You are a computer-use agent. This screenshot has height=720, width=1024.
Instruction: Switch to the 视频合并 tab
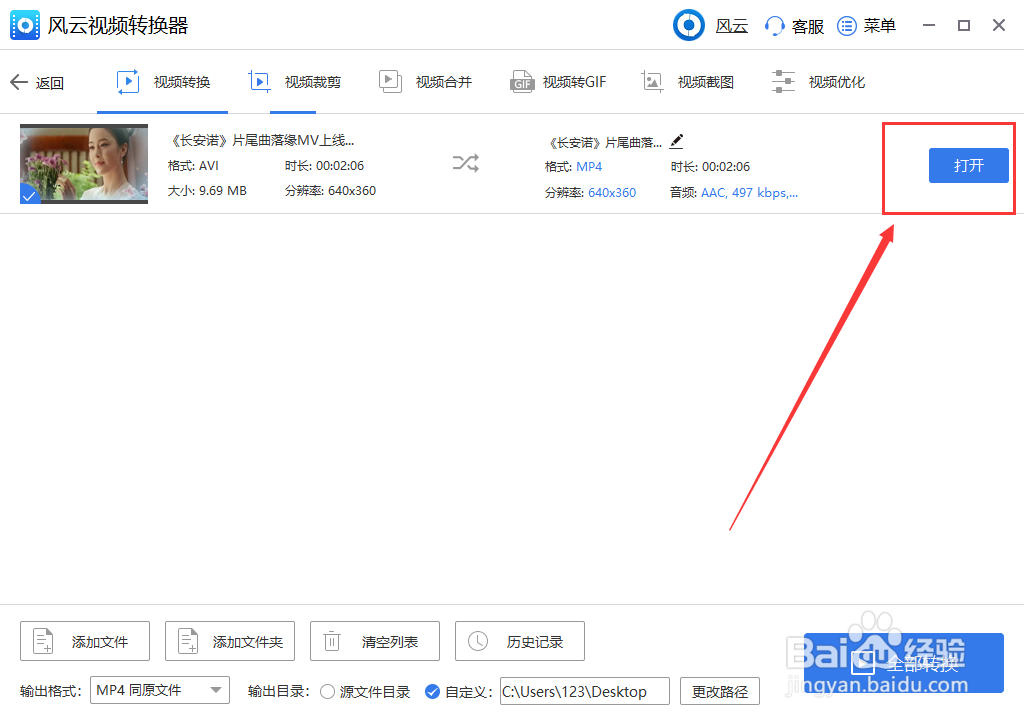coord(425,82)
